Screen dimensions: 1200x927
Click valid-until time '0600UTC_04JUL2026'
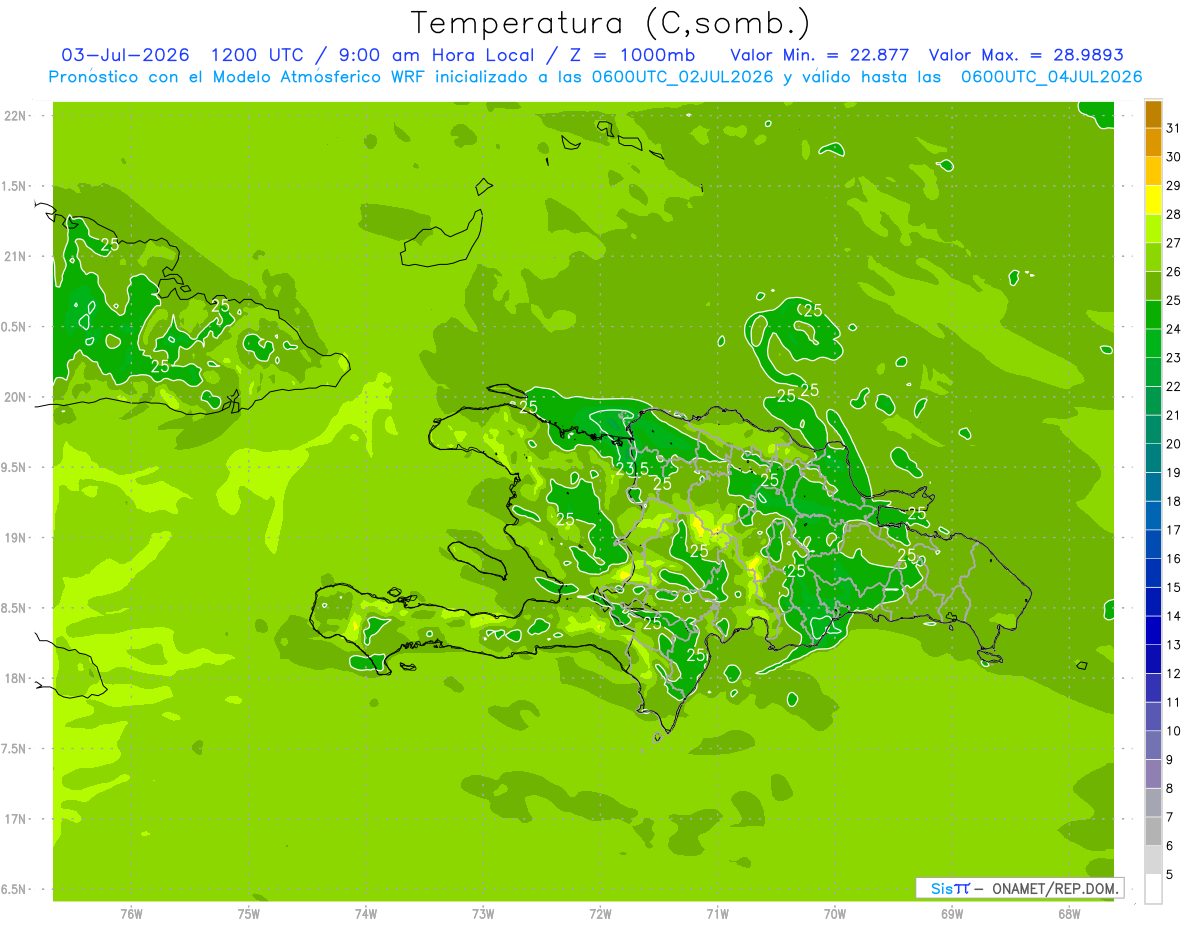pos(1051,77)
